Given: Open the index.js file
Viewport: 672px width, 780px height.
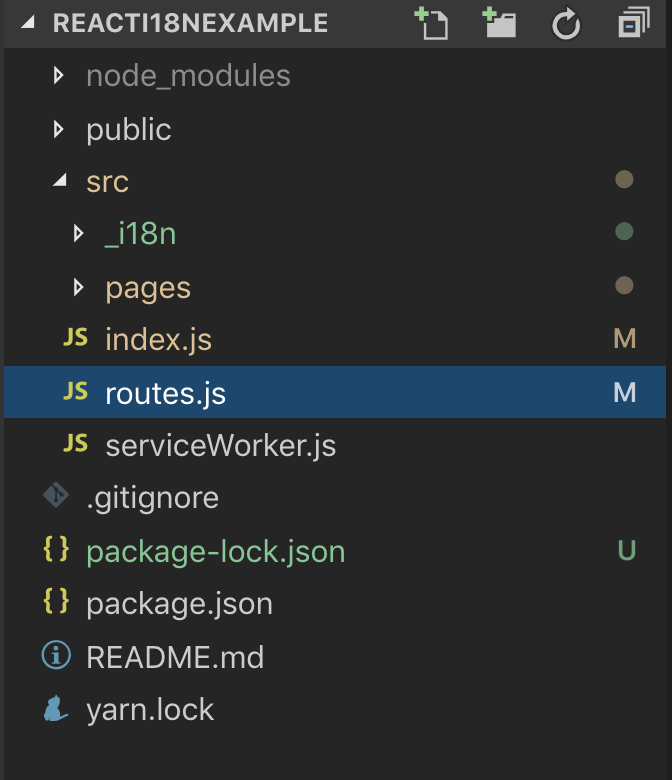Looking at the screenshot, I should point(159,340).
